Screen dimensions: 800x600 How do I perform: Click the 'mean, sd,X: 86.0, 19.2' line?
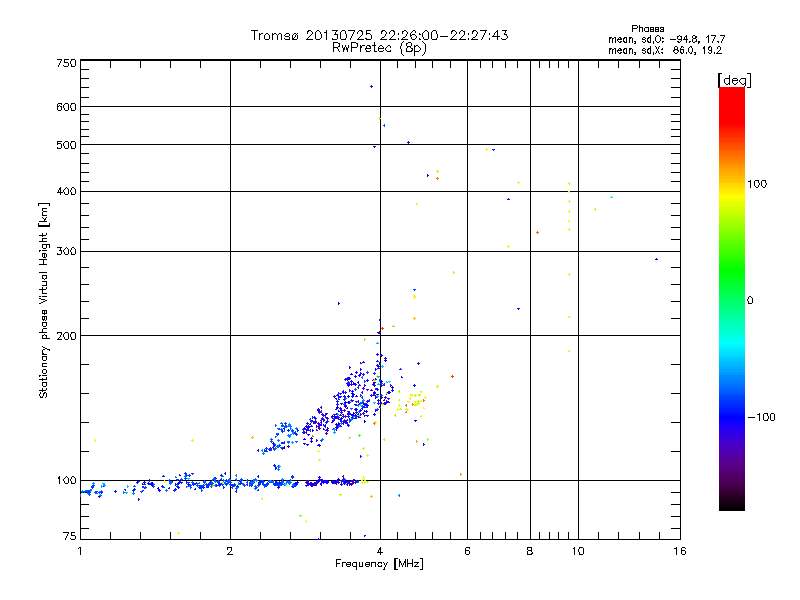pos(665,51)
